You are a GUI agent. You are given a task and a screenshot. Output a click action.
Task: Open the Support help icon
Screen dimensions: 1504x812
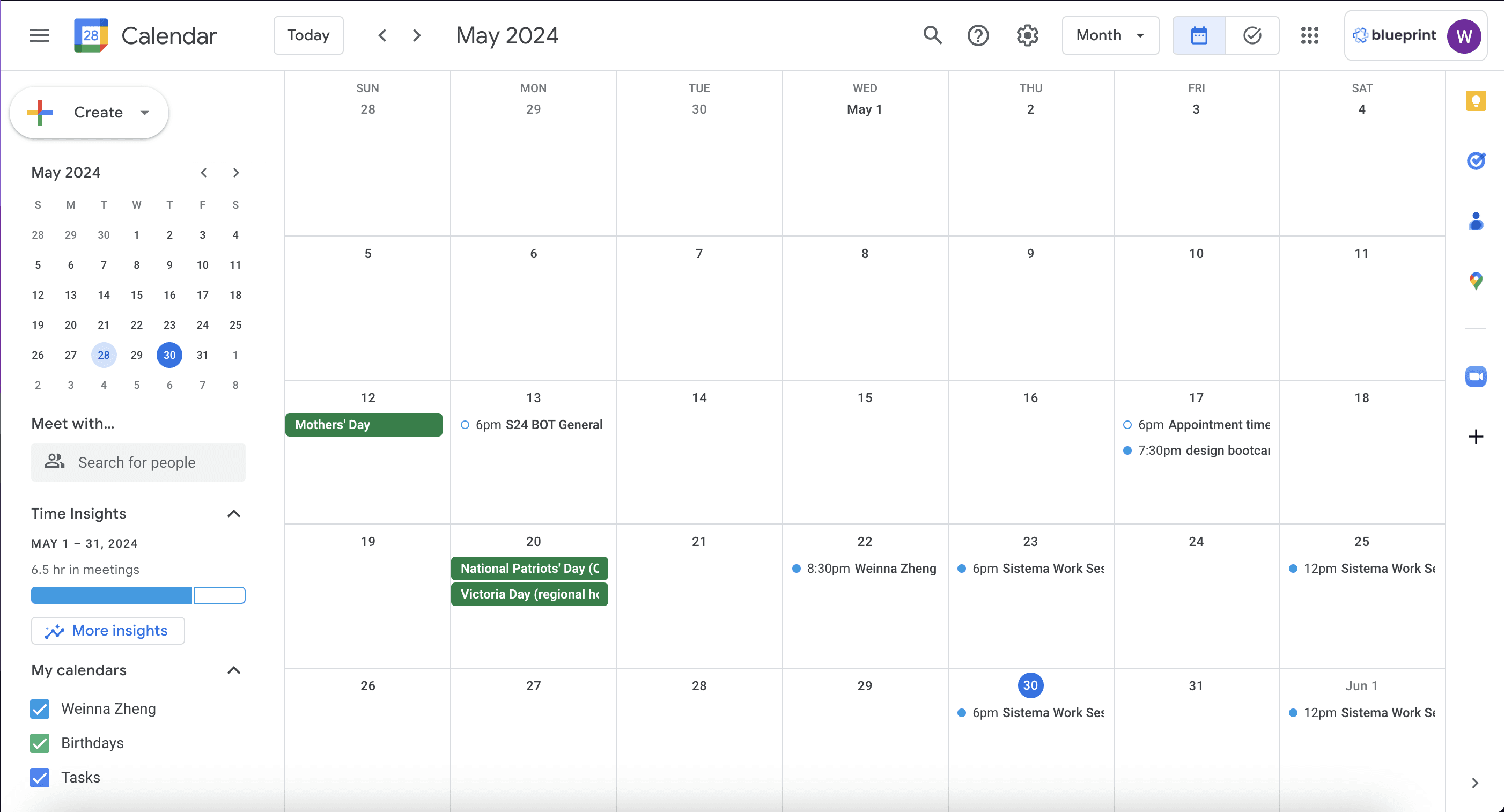[x=978, y=35]
